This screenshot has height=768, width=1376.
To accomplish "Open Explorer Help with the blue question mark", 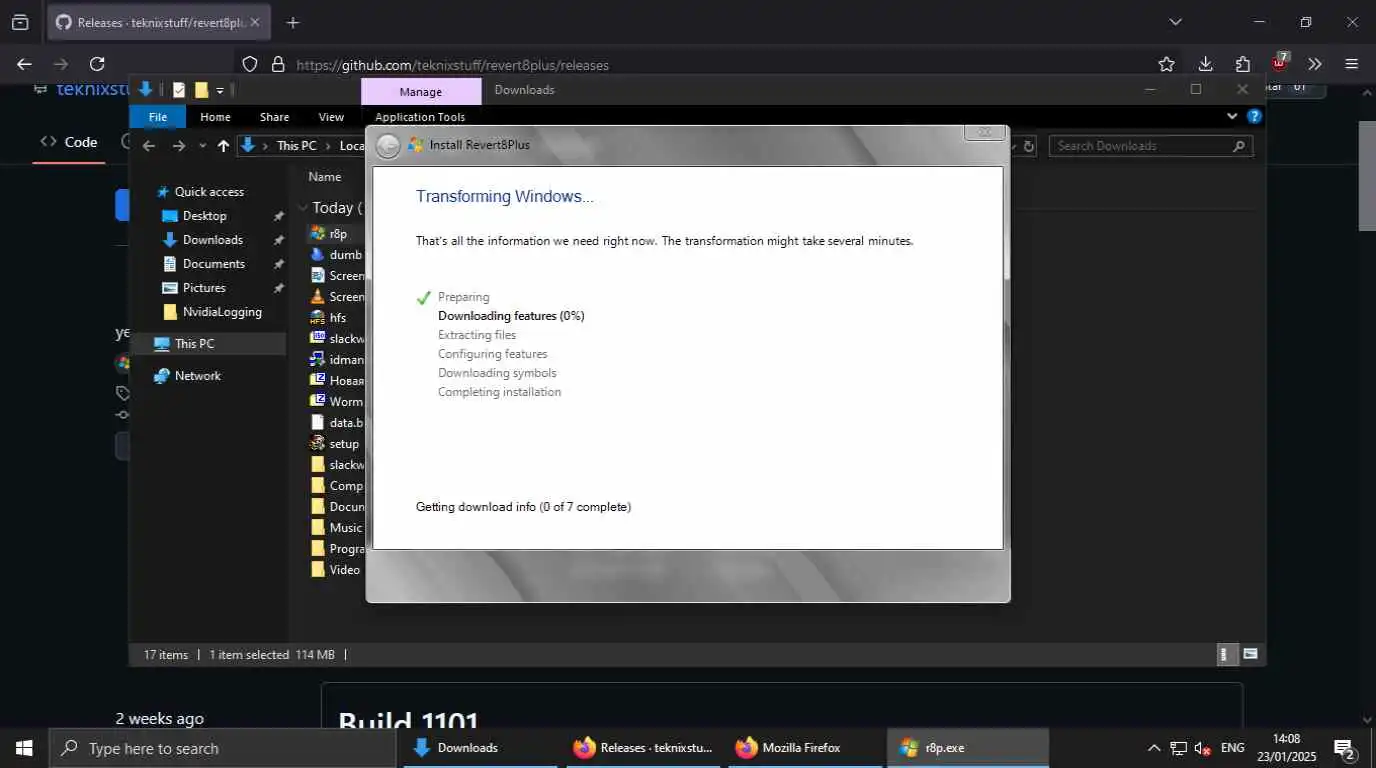I will 1254,116.
